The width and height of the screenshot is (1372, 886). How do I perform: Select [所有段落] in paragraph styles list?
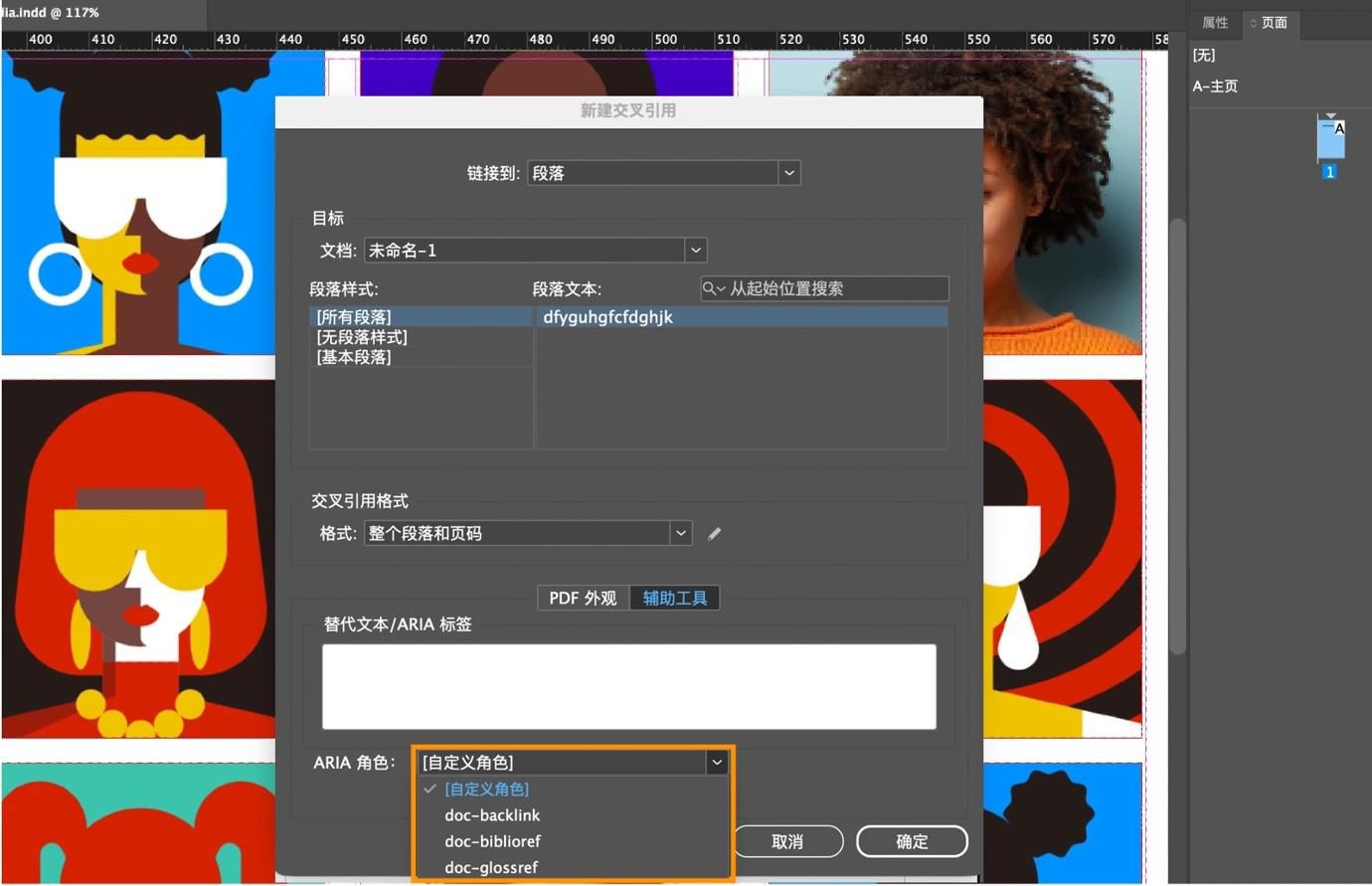[x=421, y=317]
